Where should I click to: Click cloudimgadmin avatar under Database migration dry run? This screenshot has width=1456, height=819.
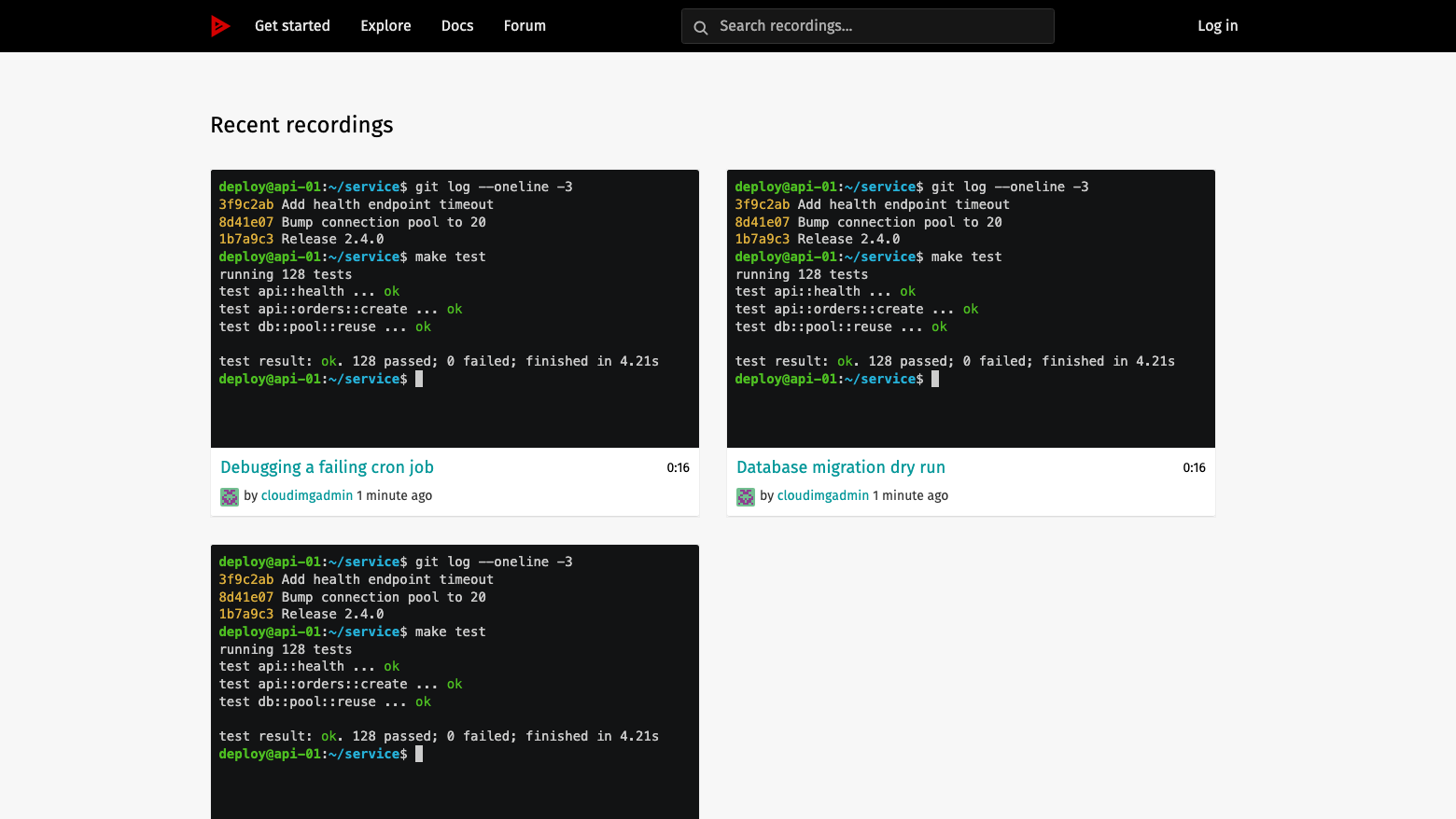coord(746,496)
